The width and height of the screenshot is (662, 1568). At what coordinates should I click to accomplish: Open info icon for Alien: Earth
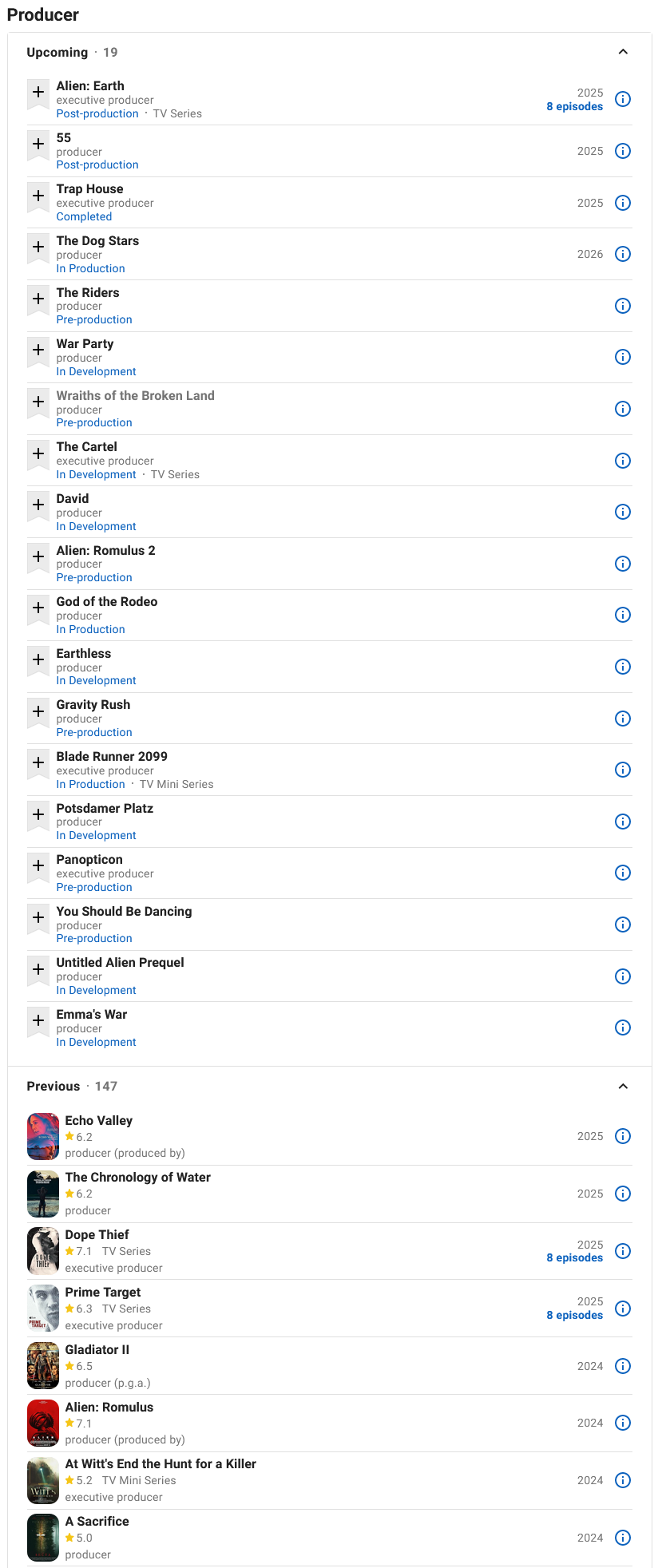(x=623, y=99)
